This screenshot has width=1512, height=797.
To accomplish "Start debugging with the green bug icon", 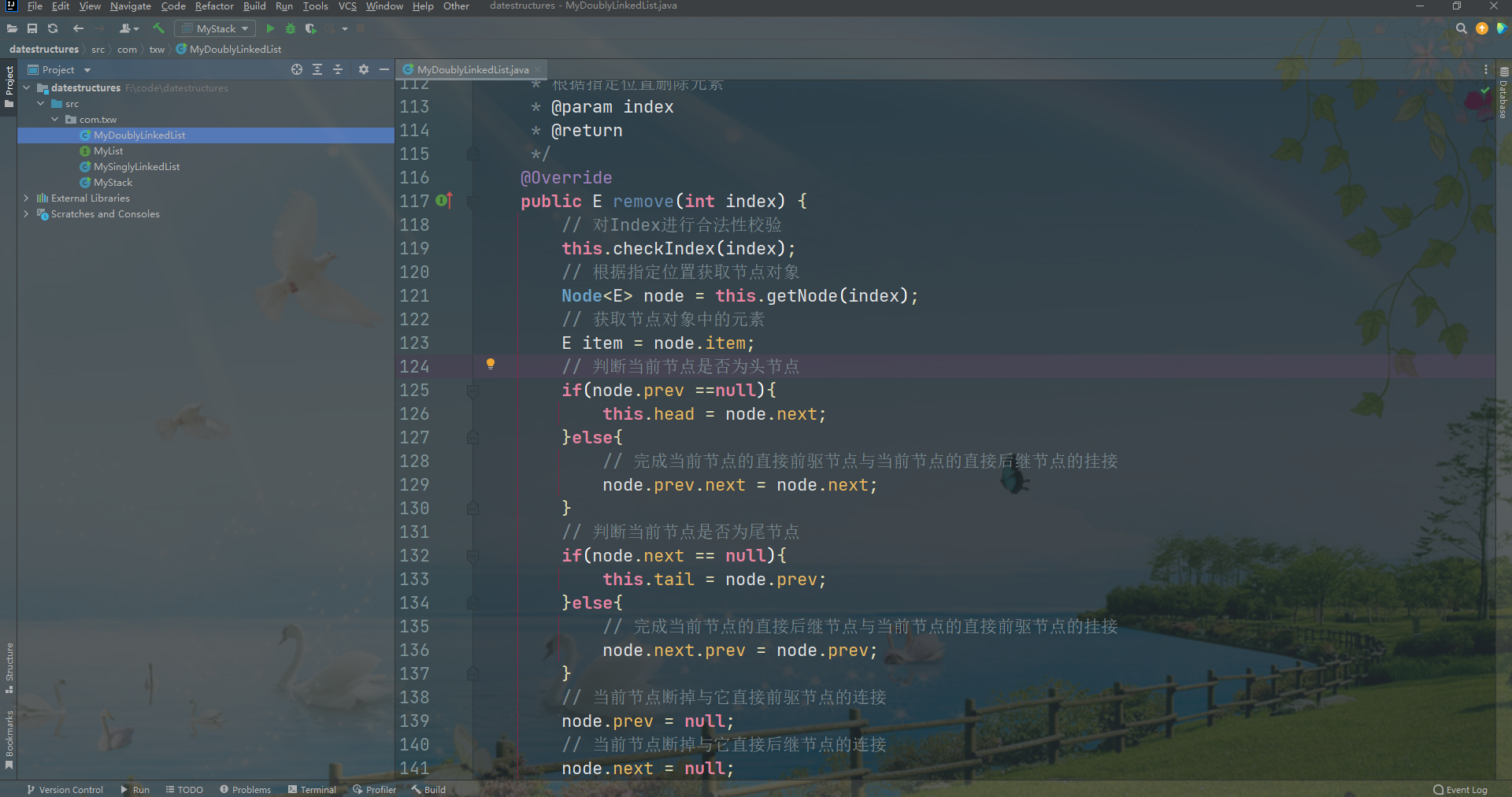I will [x=291, y=28].
